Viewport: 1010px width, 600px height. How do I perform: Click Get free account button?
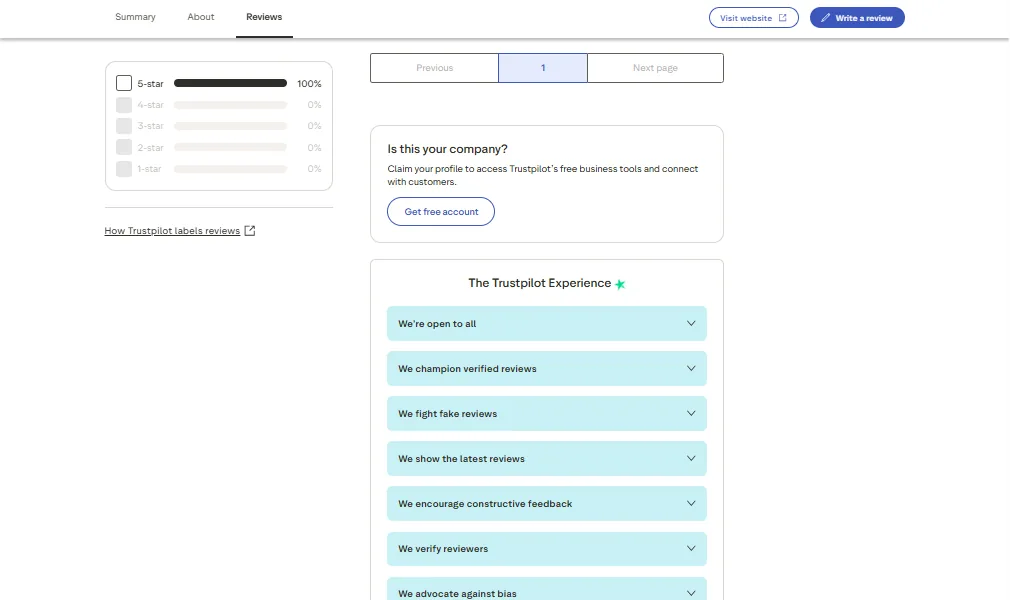pos(441,211)
